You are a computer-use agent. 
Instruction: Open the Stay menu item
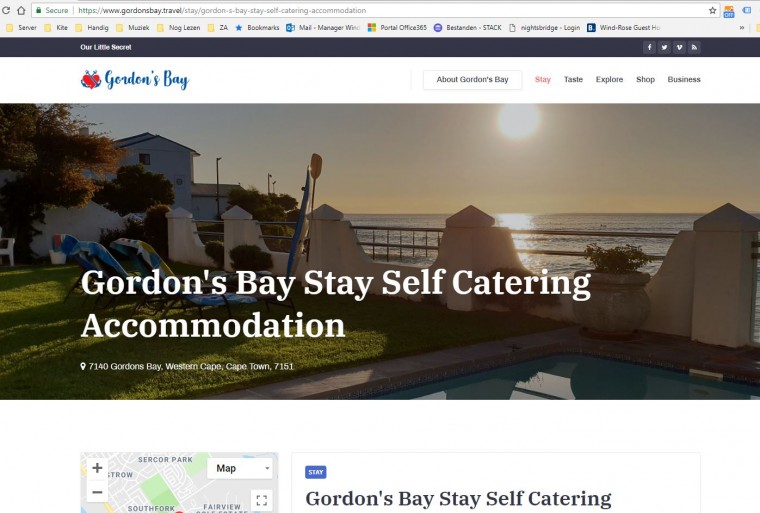(542, 80)
